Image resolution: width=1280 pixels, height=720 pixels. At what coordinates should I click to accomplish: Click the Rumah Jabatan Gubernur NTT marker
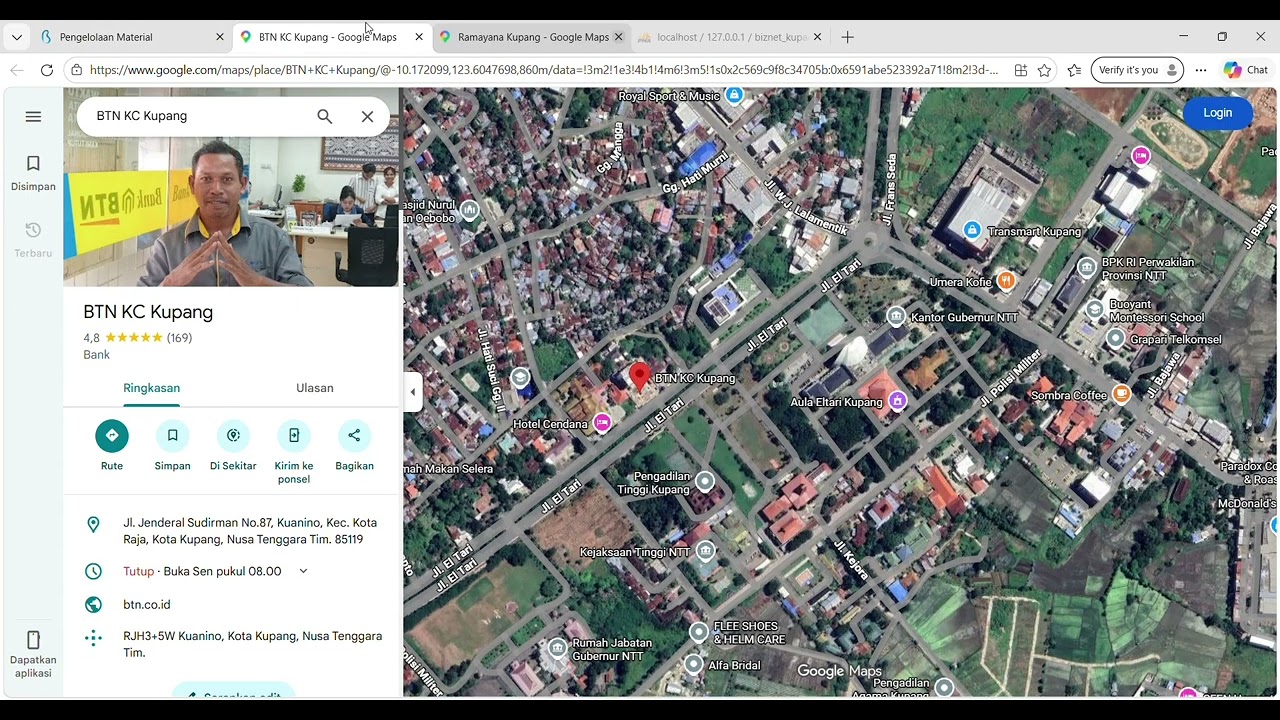(x=557, y=649)
